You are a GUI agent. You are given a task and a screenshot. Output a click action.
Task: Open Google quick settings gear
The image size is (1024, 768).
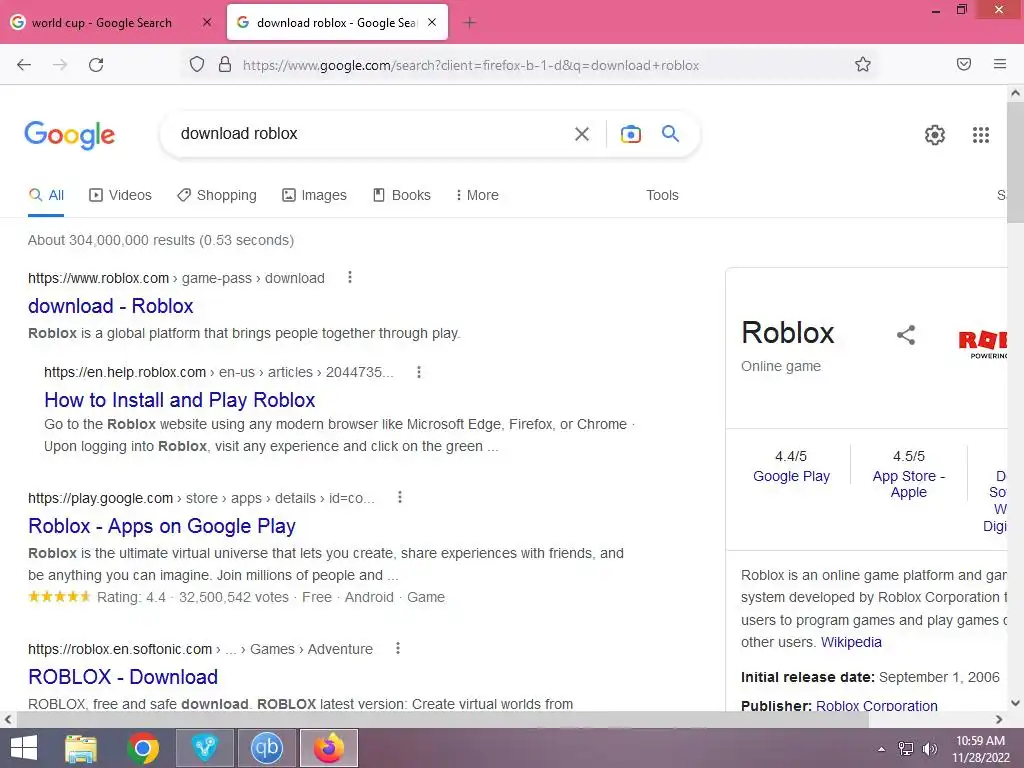[935, 135]
